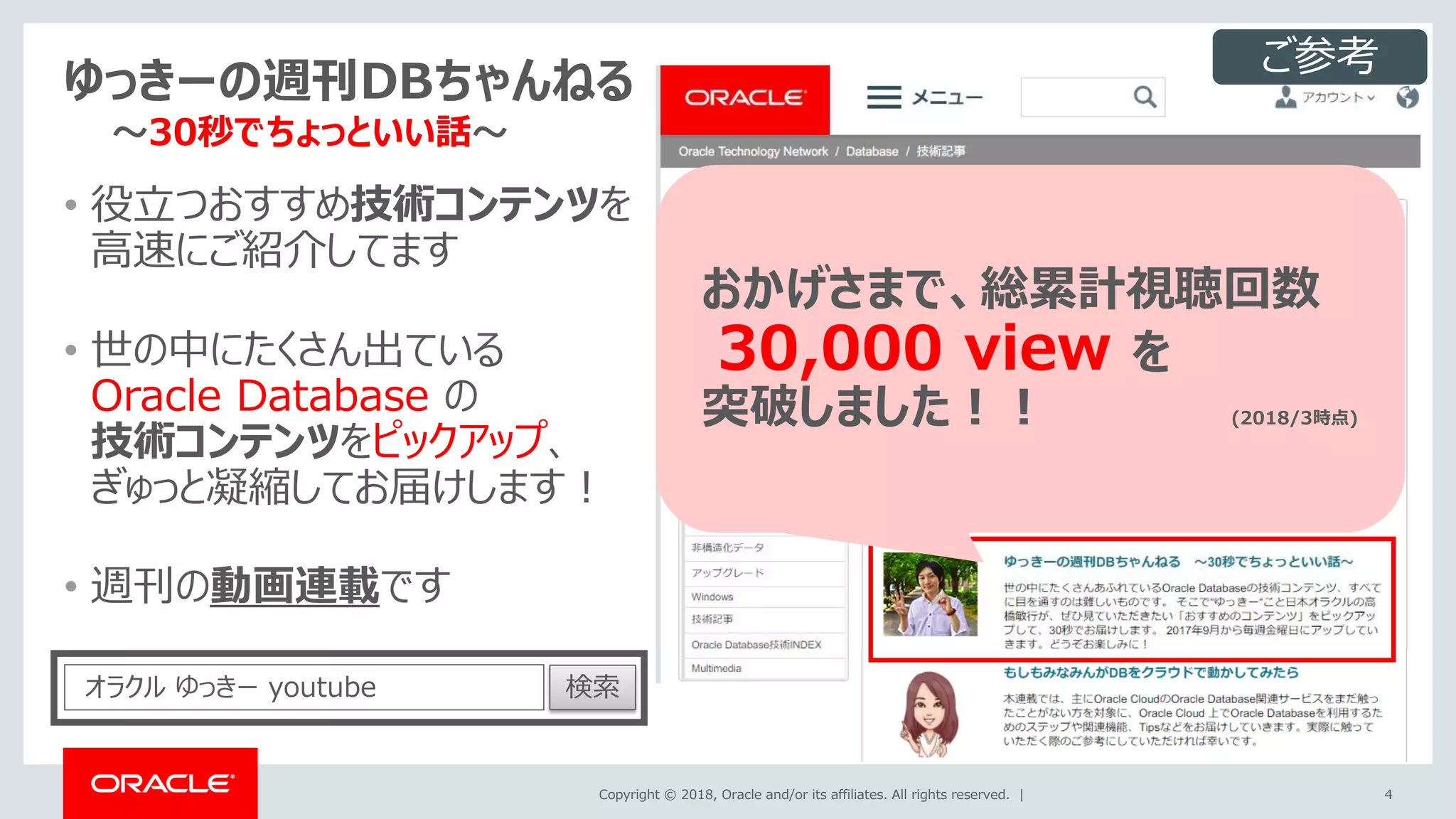The image size is (1456, 819).
Task: Open the hamburger メニュー icon
Action: pos(884,97)
